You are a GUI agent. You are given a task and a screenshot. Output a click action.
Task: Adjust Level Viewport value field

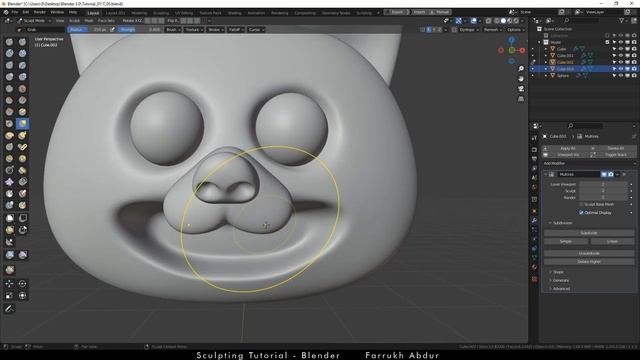point(603,184)
